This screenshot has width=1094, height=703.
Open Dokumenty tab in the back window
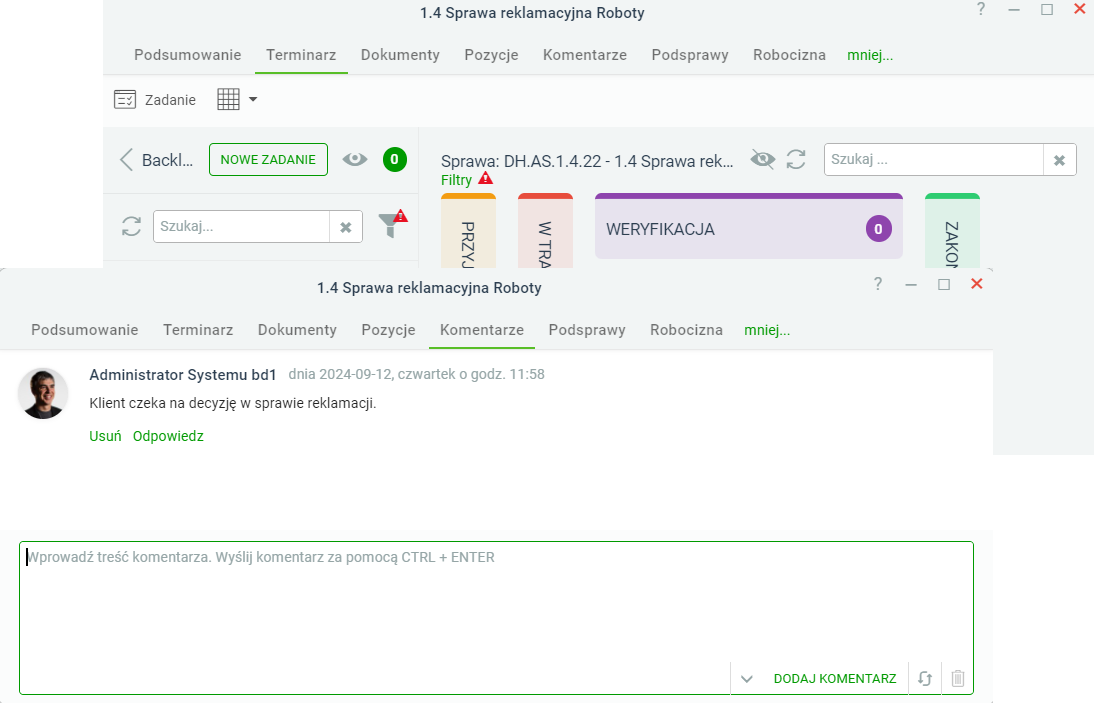click(400, 55)
